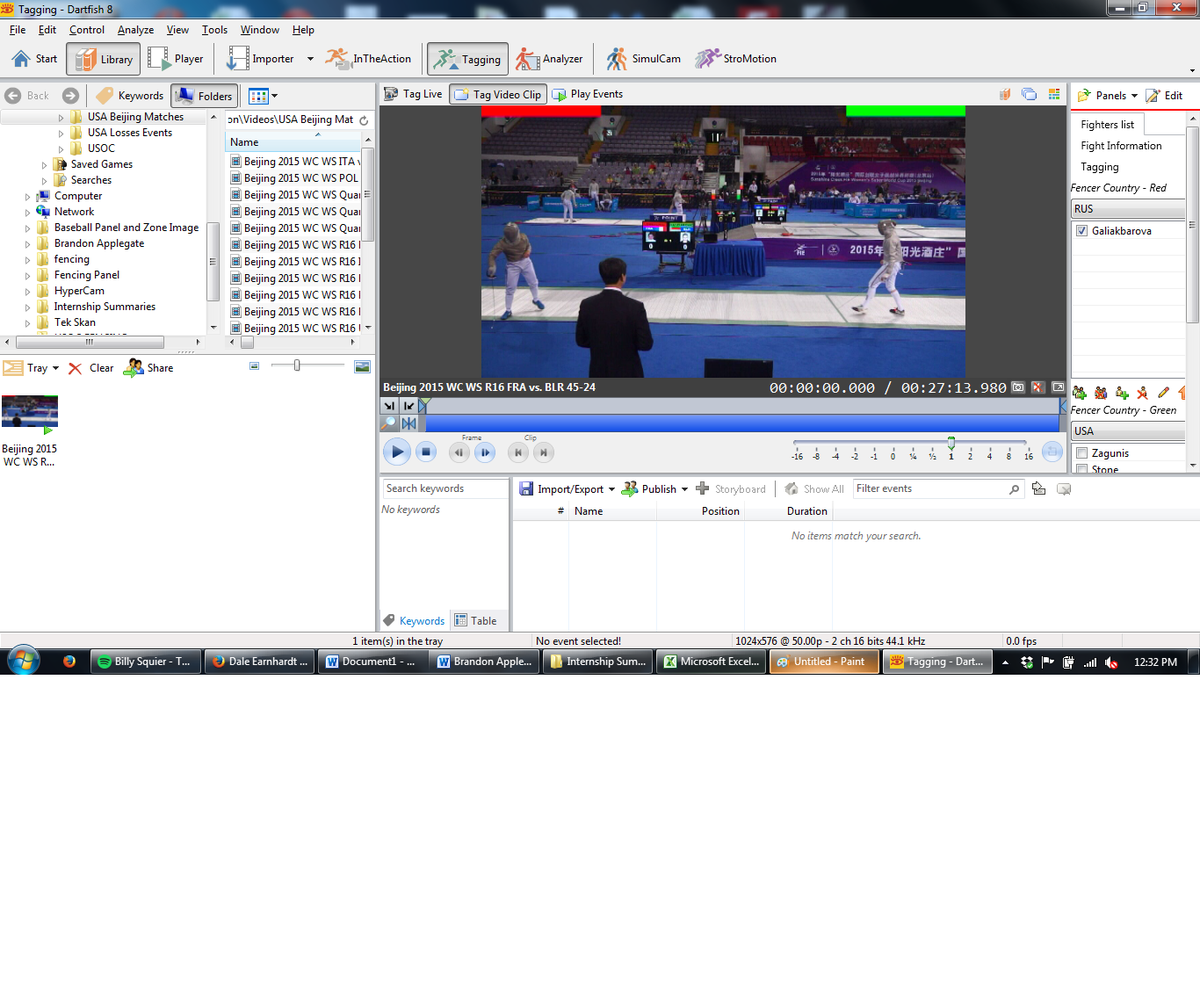The height and width of the screenshot is (998, 1200).
Task: Open Green fencer country USA dropdown
Action: [1128, 431]
